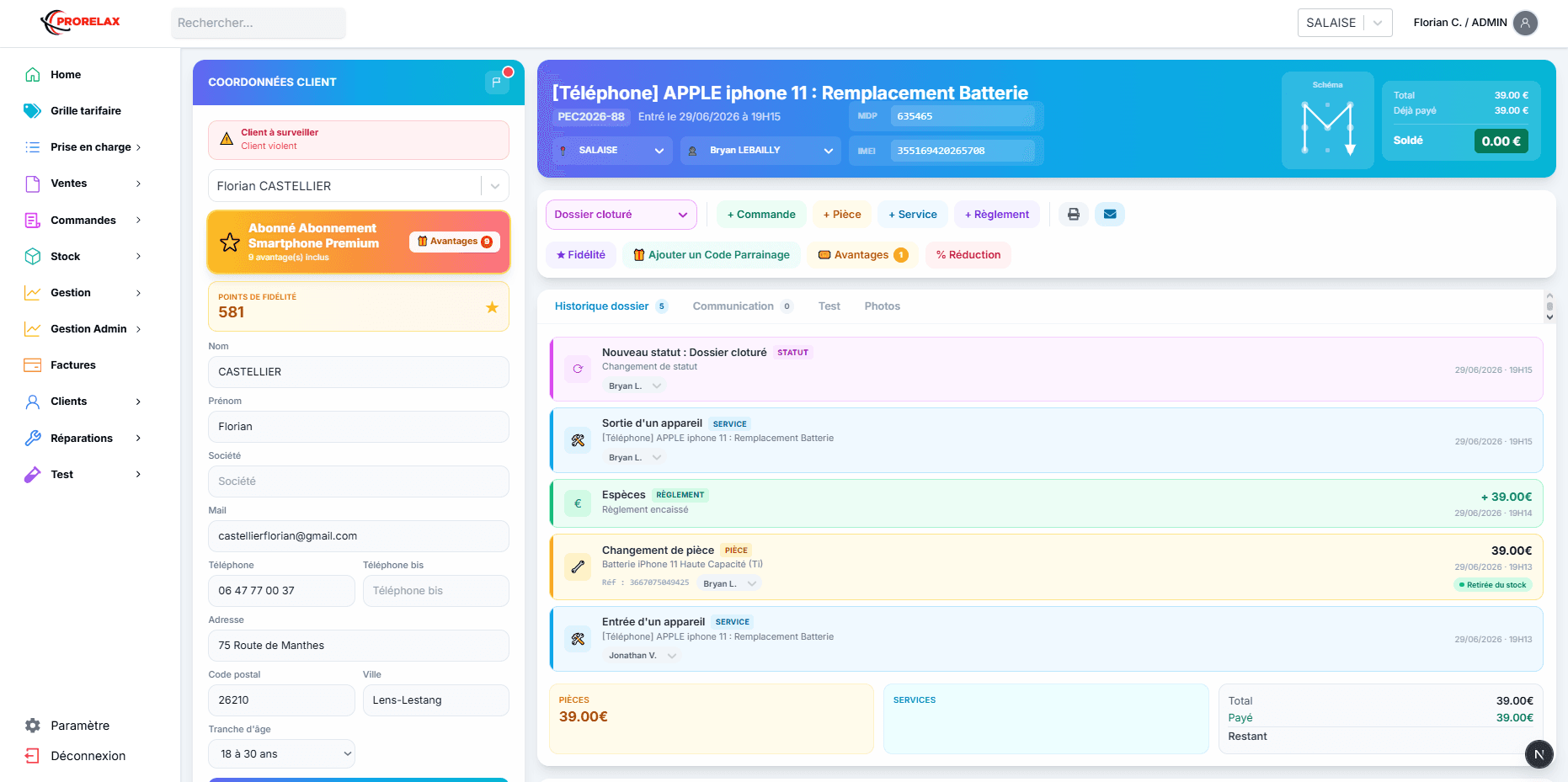
Task: Open the Dossier cloturé status dropdown
Action: point(621,215)
